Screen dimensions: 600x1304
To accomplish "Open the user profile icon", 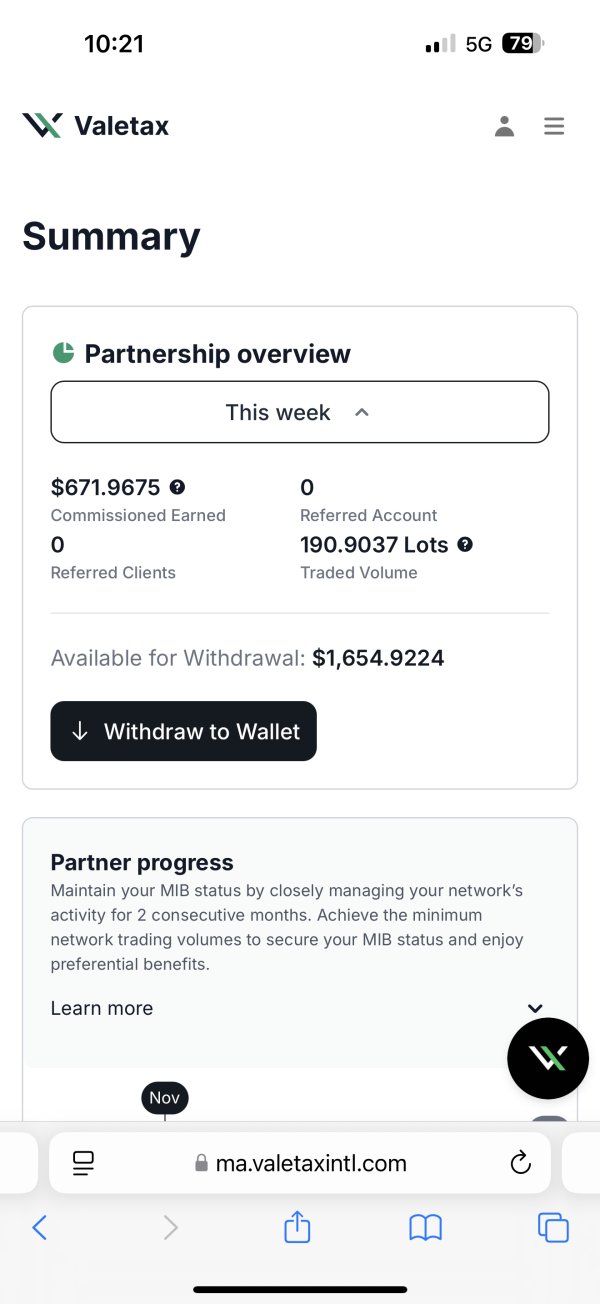I will (504, 127).
